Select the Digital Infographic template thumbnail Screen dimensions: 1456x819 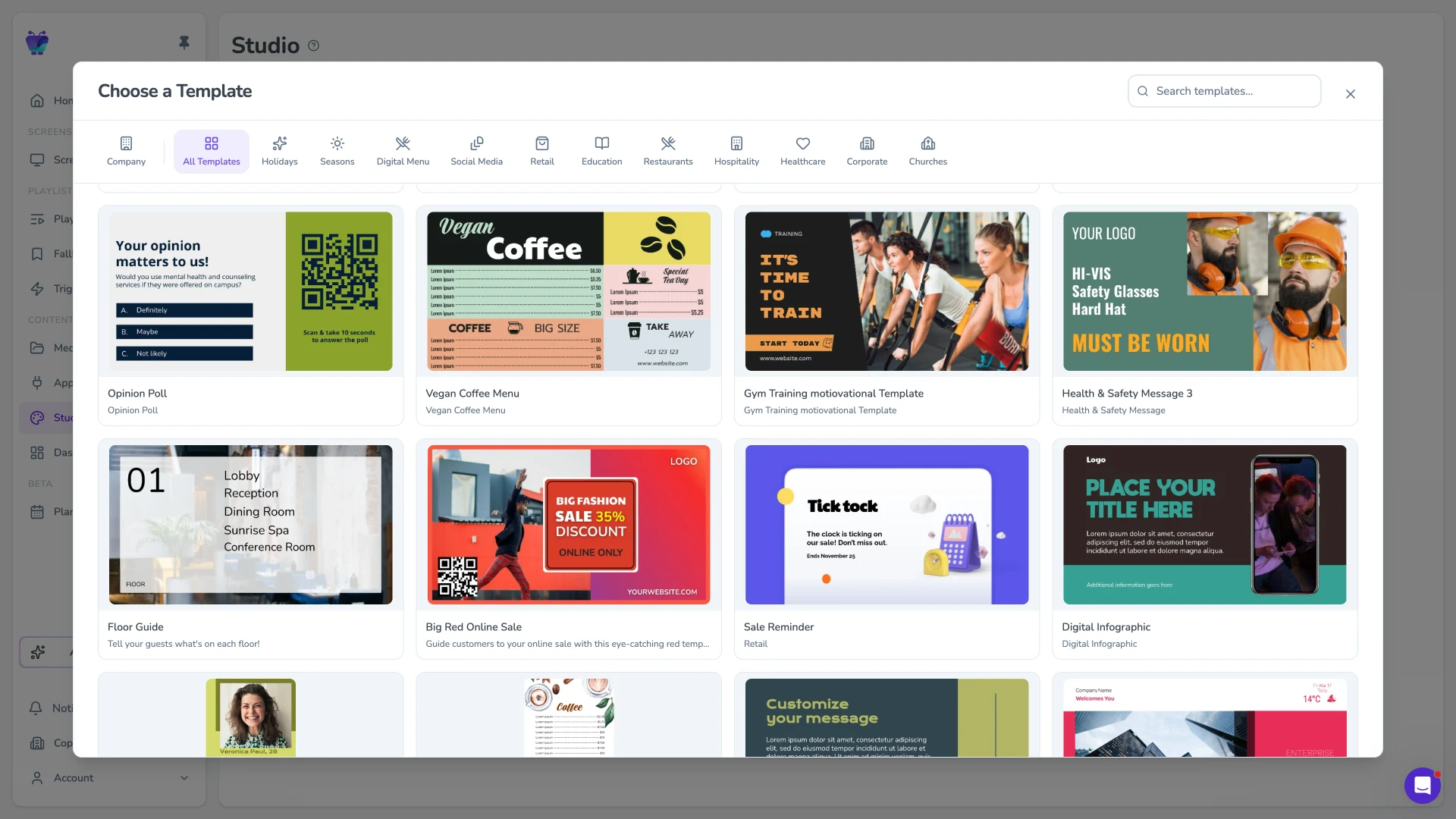tap(1205, 525)
